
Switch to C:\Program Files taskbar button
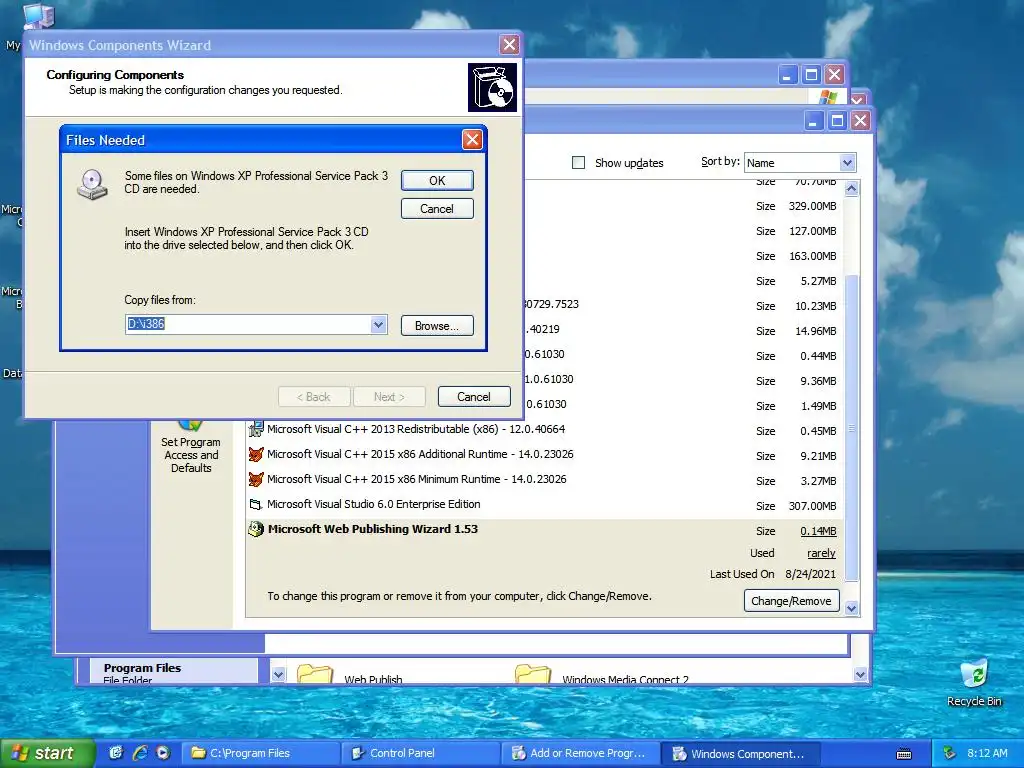coord(260,754)
